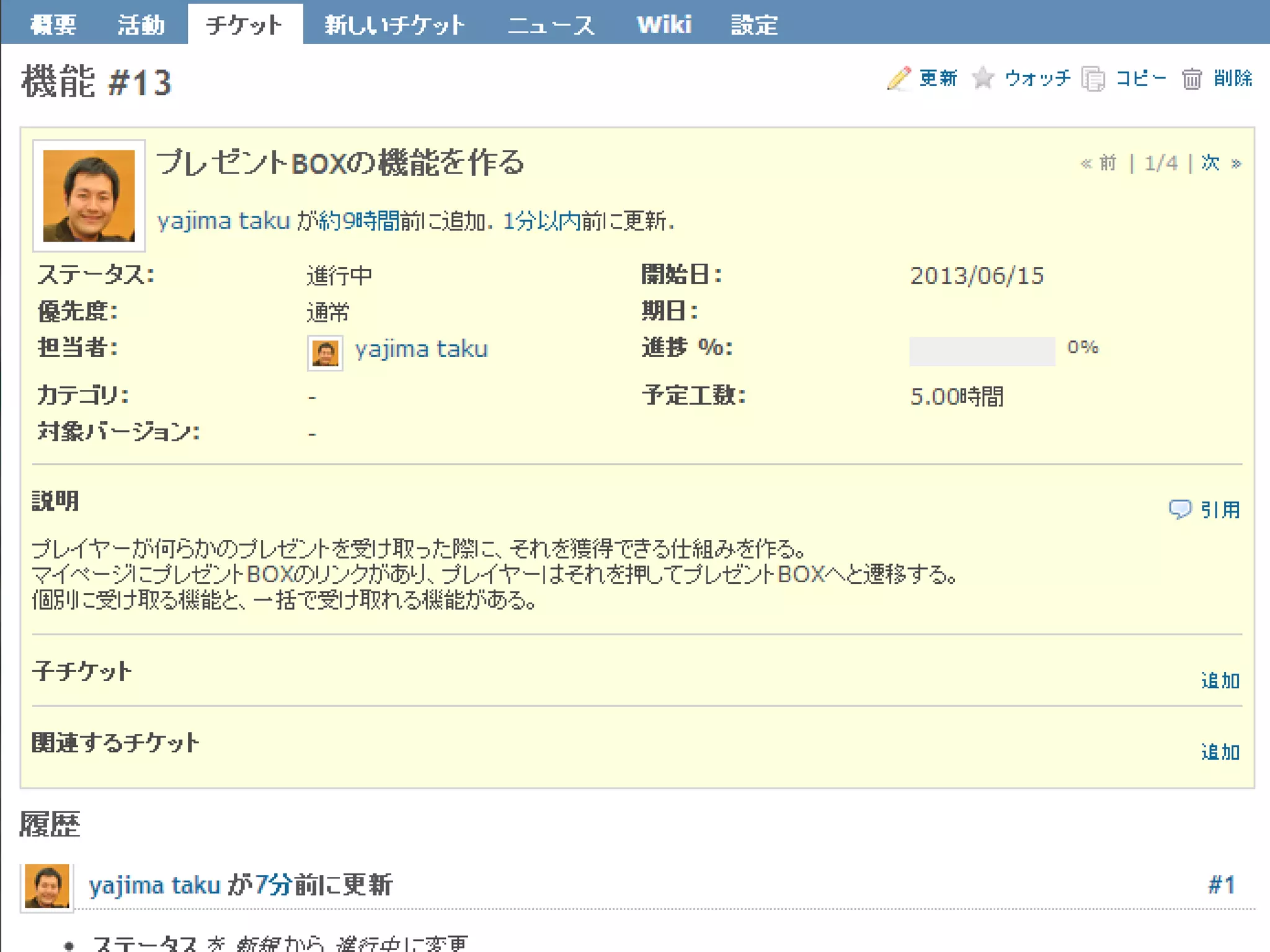
Task: Click small assignee avatar next to yajima taku
Action: (325, 353)
